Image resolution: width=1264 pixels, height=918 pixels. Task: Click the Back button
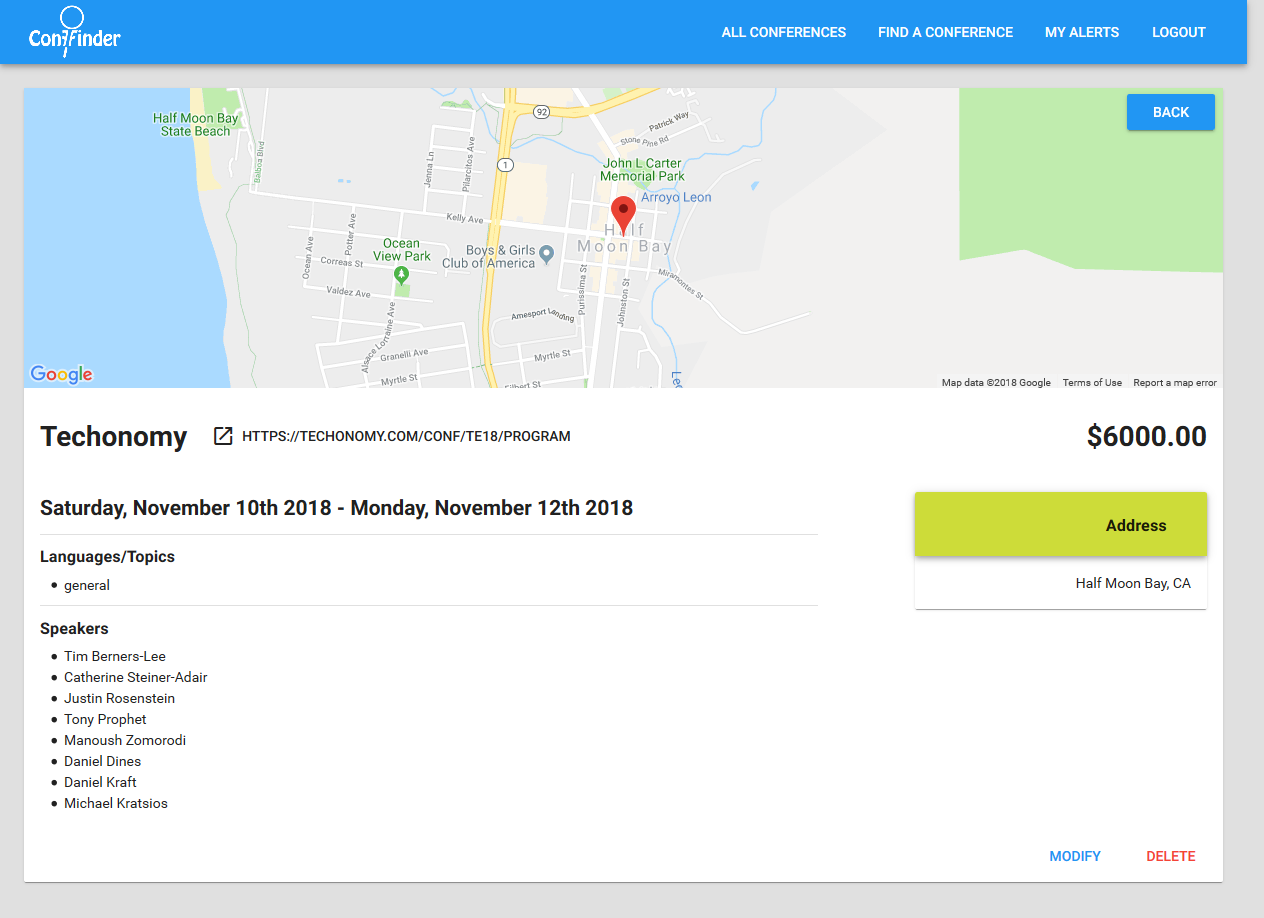pos(1171,112)
